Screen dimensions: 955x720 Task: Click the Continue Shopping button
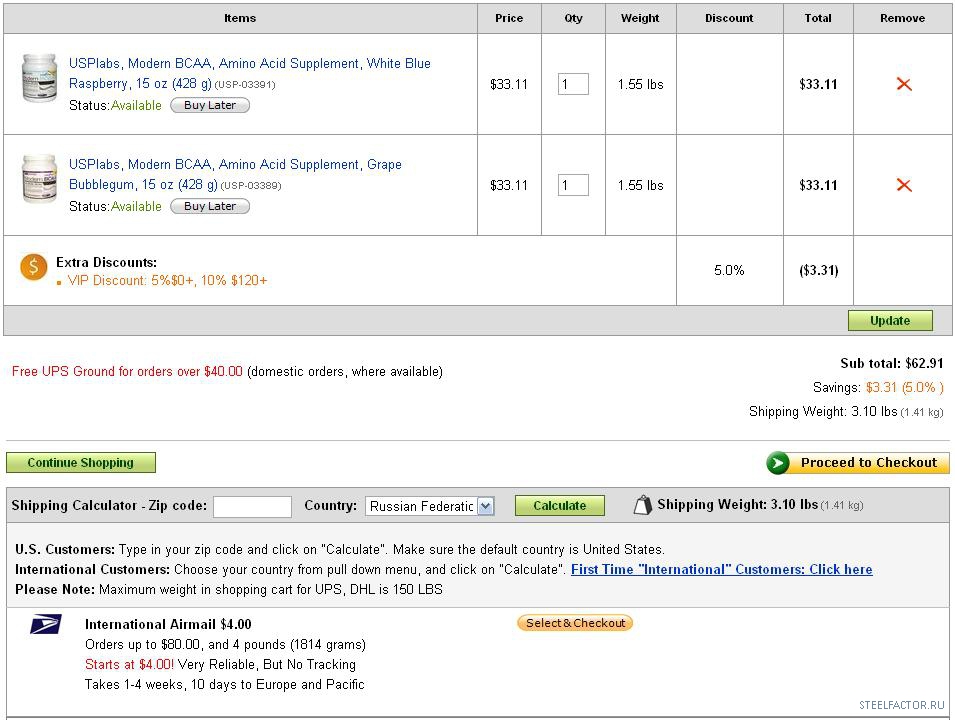(81, 463)
